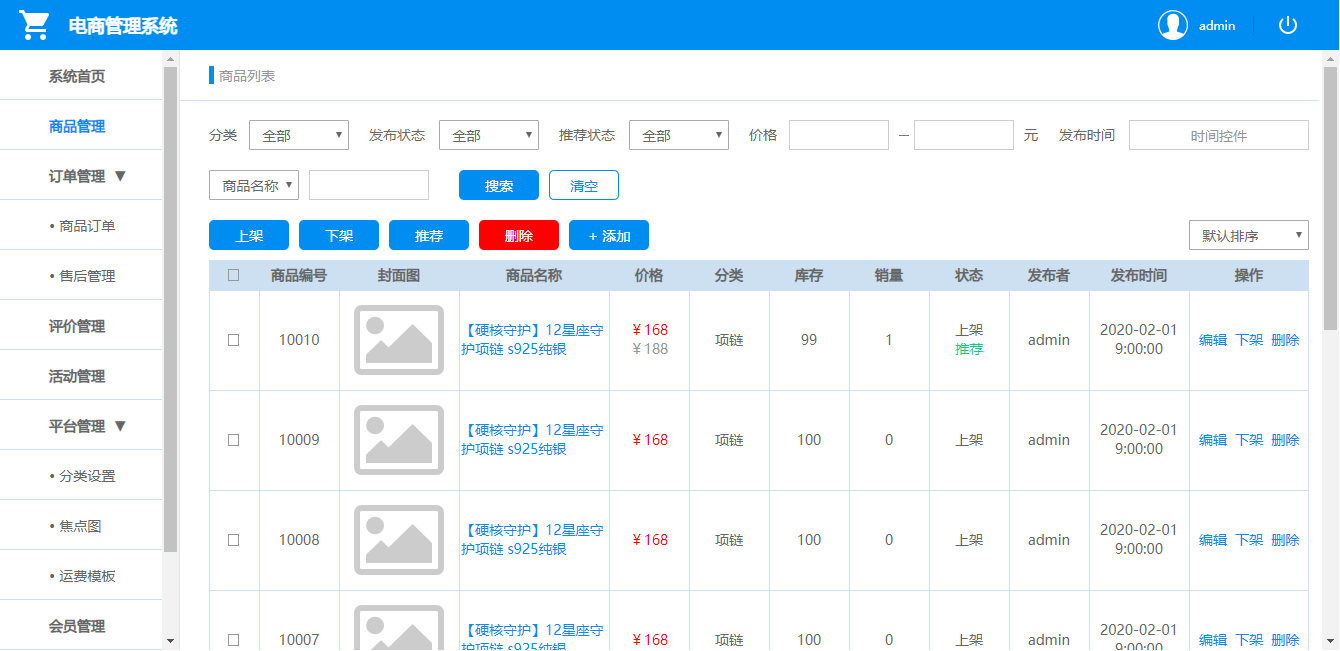Click the blue 下架 batch button
This screenshot has height=651, width=1340.
pos(339,235)
